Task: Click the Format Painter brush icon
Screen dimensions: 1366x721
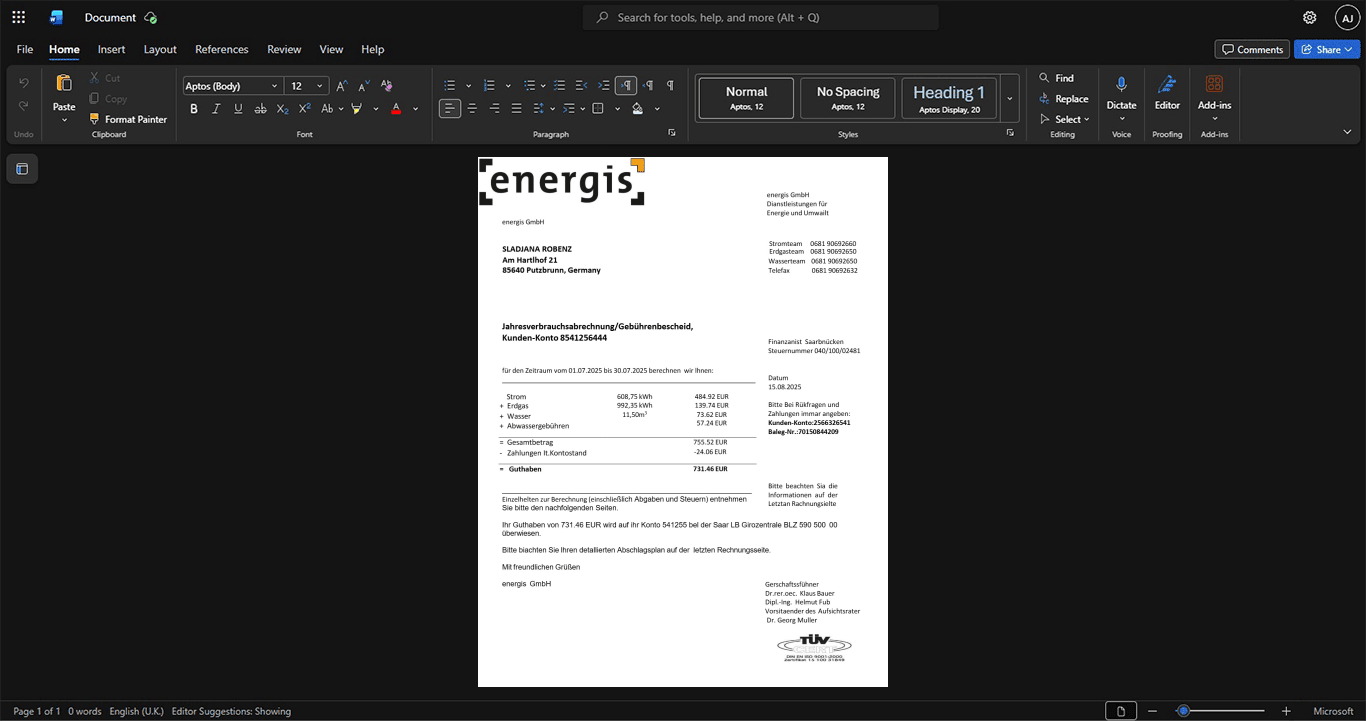Action: [94, 119]
